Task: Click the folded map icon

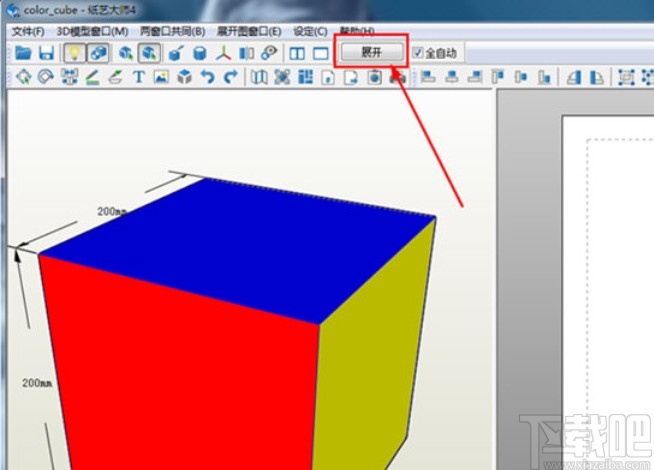Action: click(x=259, y=77)
